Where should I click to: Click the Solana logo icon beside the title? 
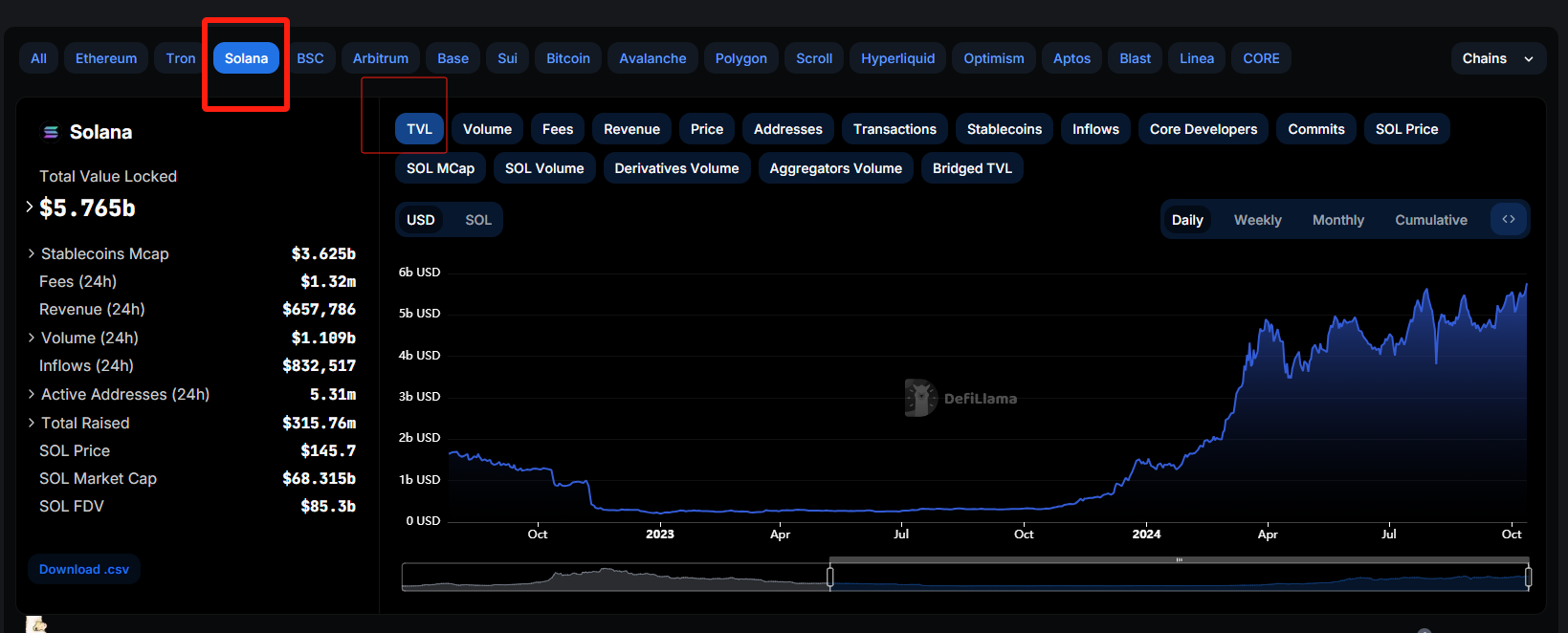[x=51, y=132]
